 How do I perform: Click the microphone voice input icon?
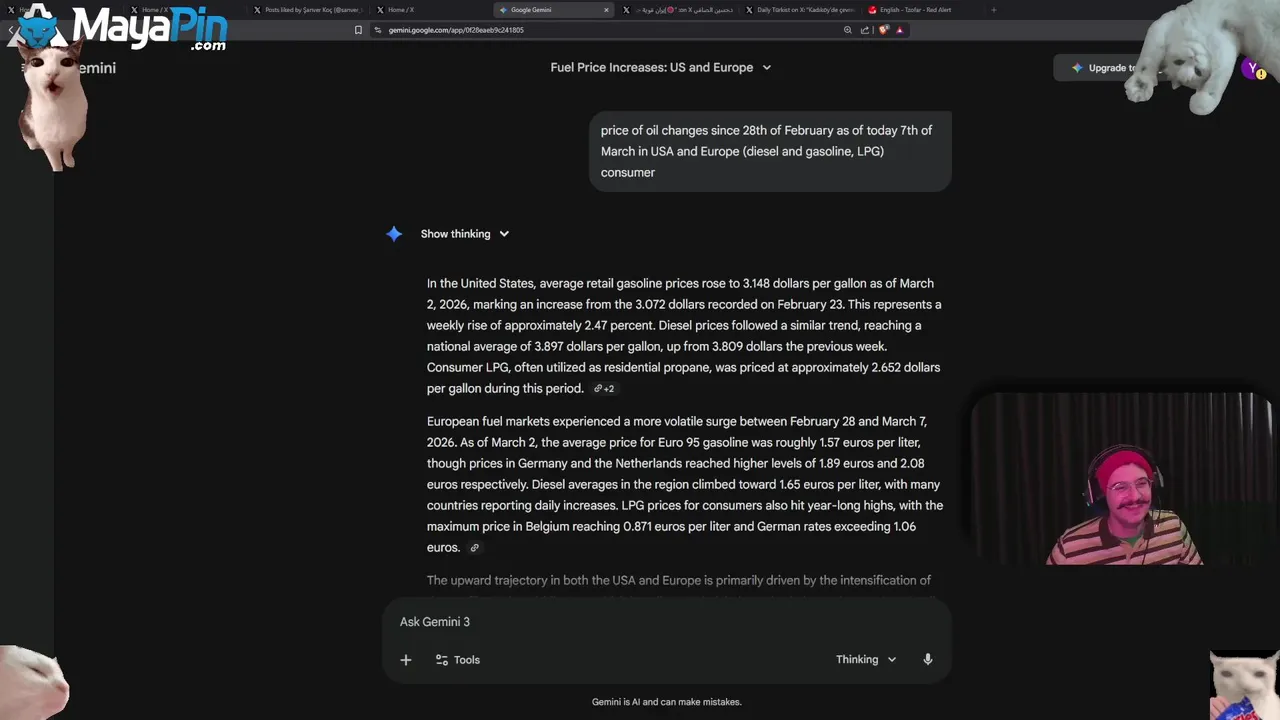tap(928, 660)
